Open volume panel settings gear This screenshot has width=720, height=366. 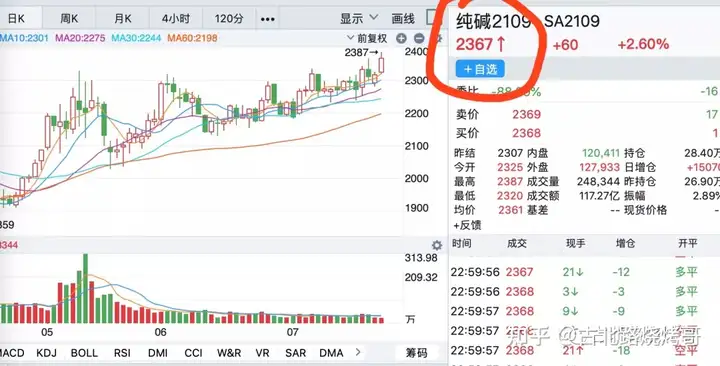coord(437,245)
